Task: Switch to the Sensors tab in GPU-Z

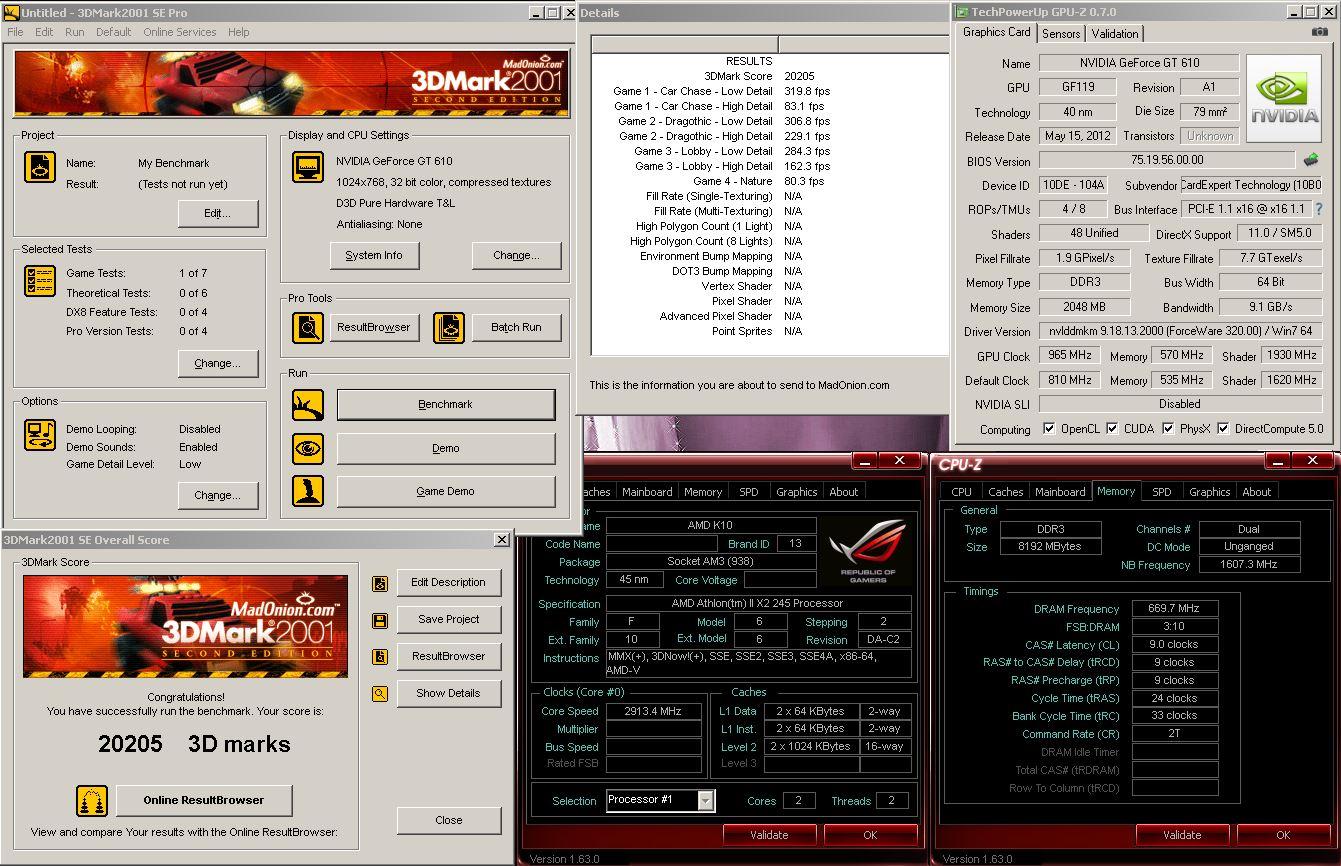Action: 1061,33
